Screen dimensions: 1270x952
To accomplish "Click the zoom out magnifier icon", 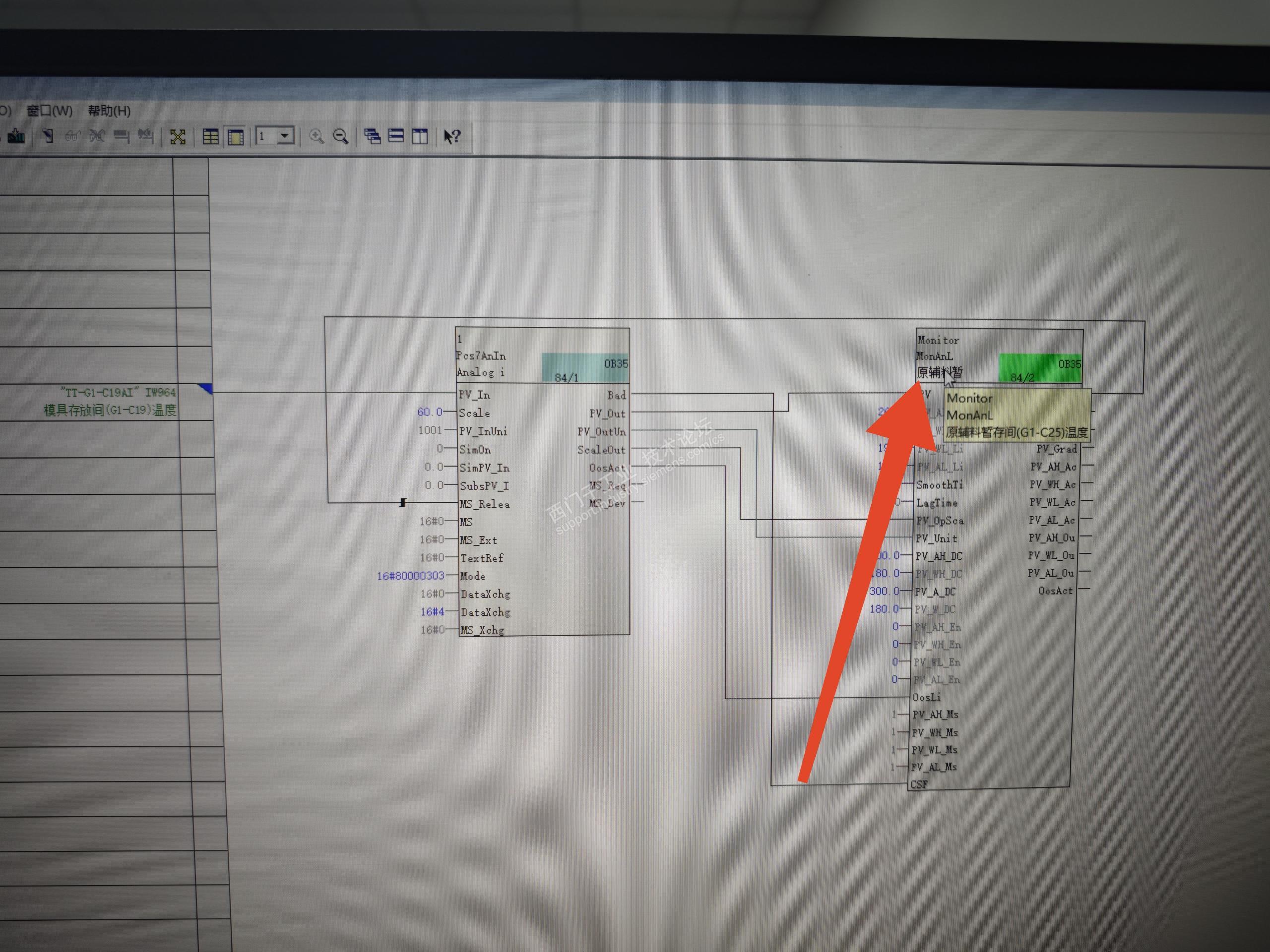I will 340,136.
